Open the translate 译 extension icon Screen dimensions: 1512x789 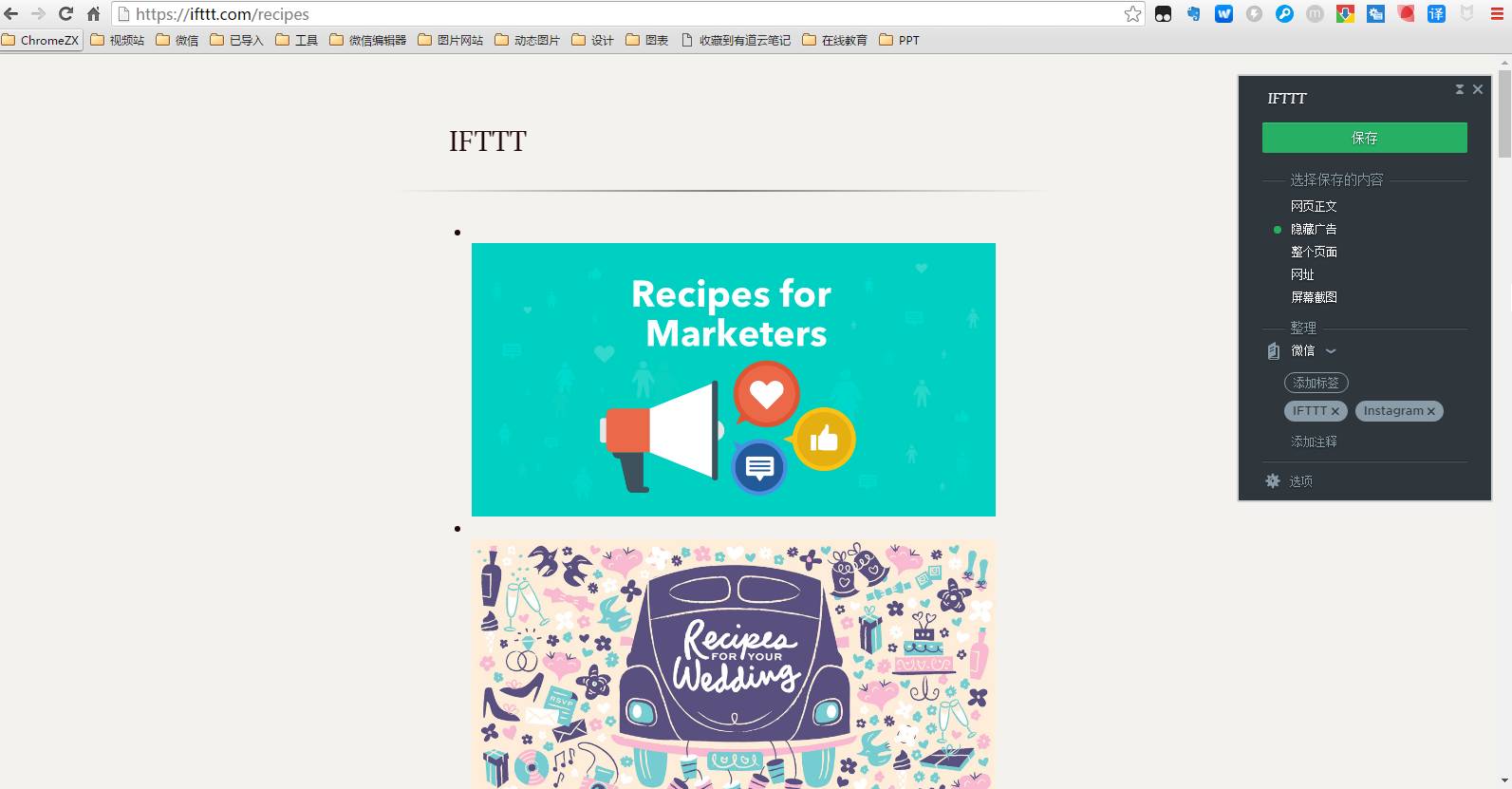[1436, 14]
